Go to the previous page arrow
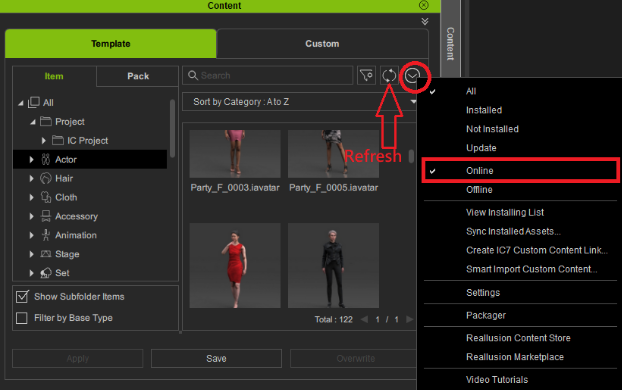The width and height of the screenshot is (622, 390). pos(364,319)
